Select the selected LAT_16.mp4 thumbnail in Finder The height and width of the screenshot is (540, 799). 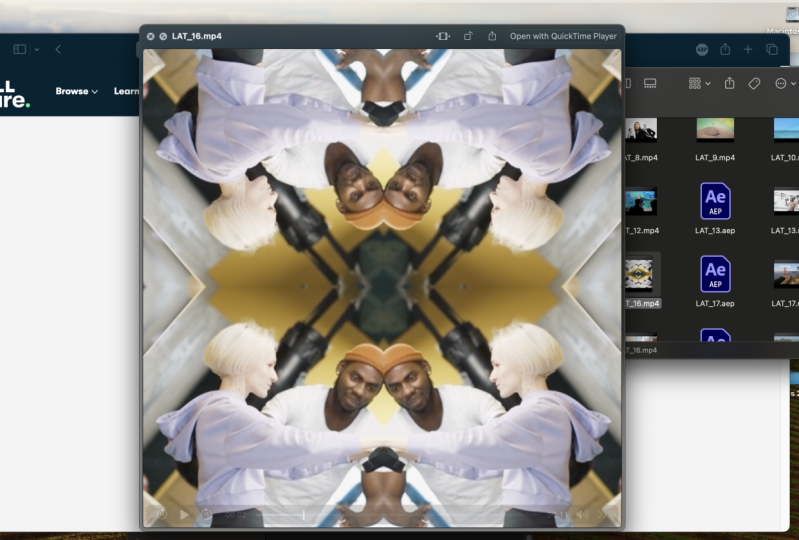639,275
